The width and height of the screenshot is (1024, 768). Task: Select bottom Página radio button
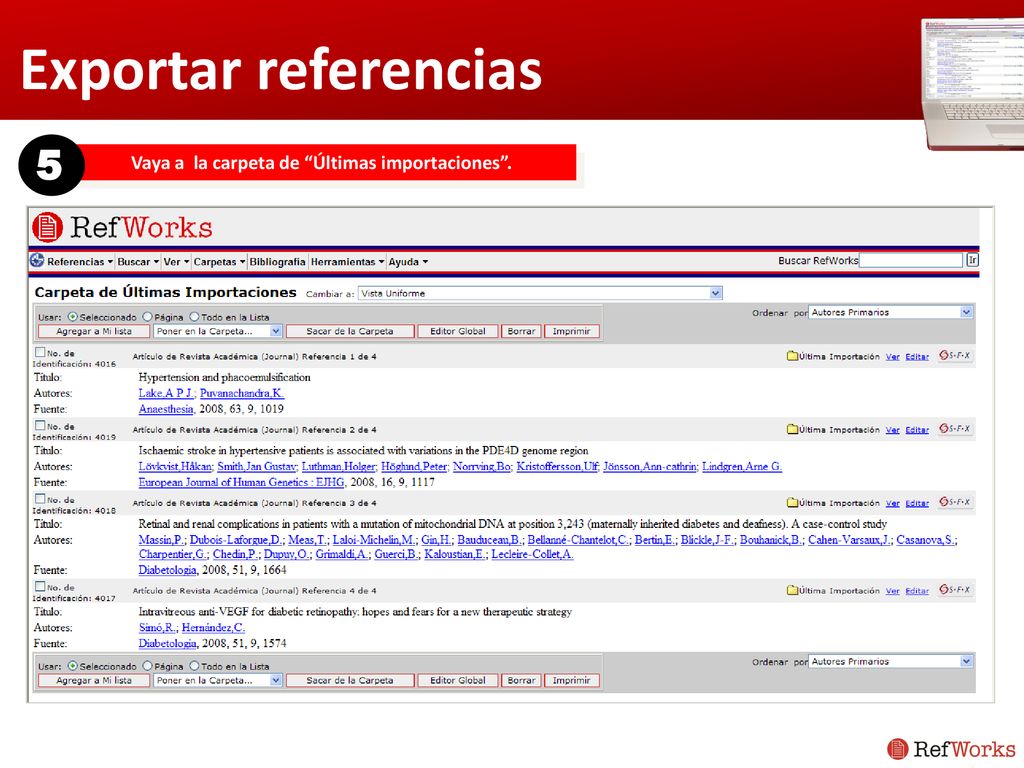148,666
